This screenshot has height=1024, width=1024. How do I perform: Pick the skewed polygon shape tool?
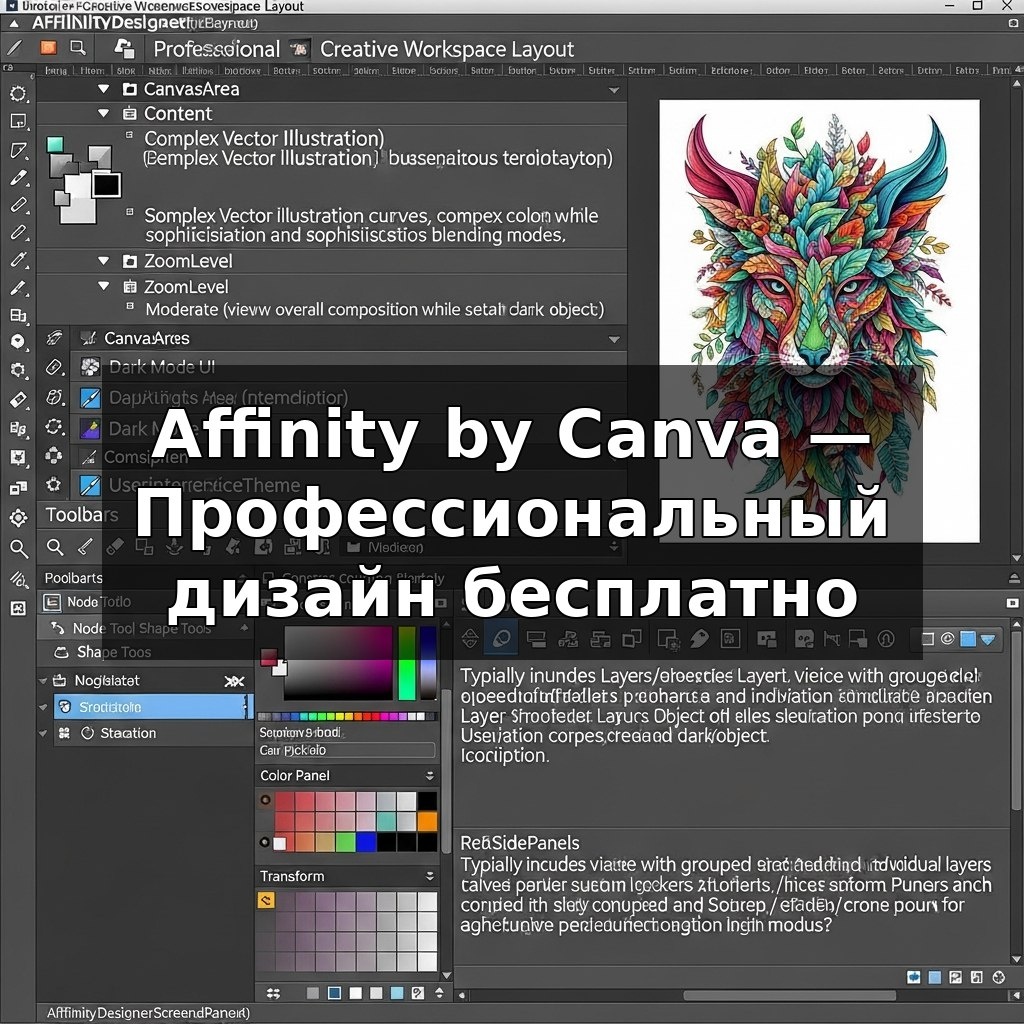[18, 150]
